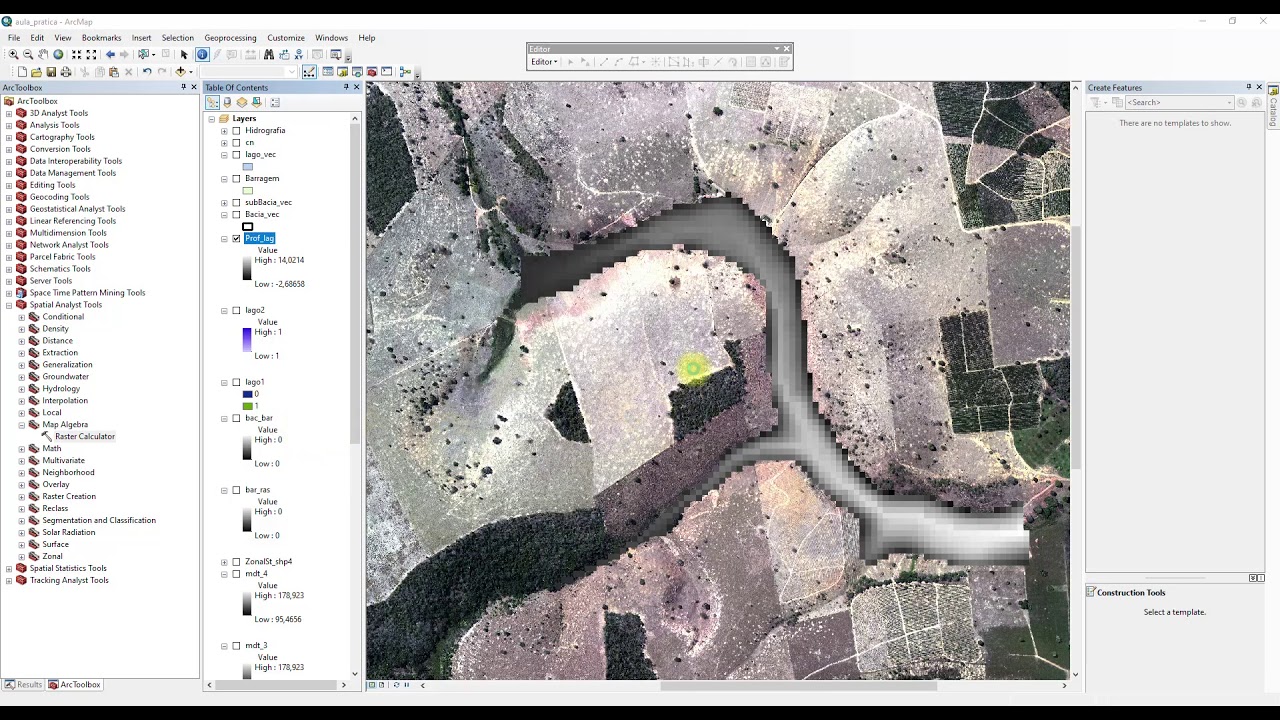Select the Zoom Out tool
This screenshot has width=1280, height=720.
tap(28, 54)
